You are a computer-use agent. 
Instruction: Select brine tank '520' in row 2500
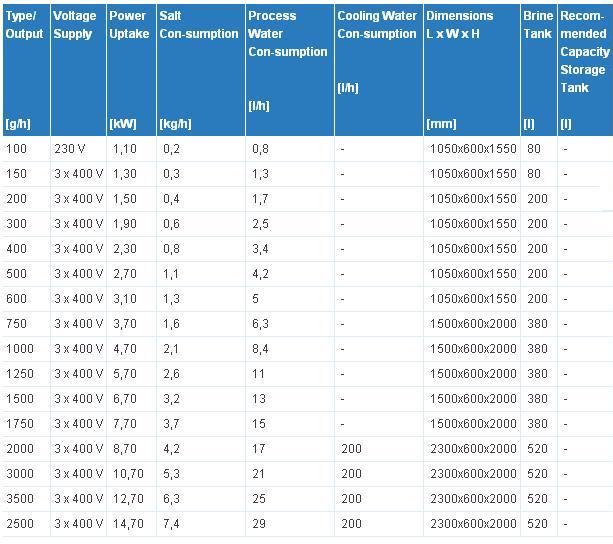537,524
